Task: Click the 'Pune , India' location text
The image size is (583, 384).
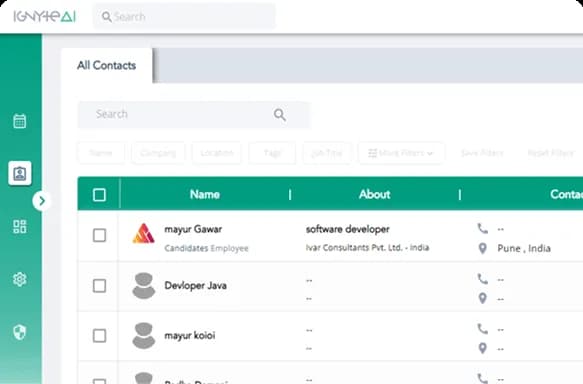Action: point(524,248)
